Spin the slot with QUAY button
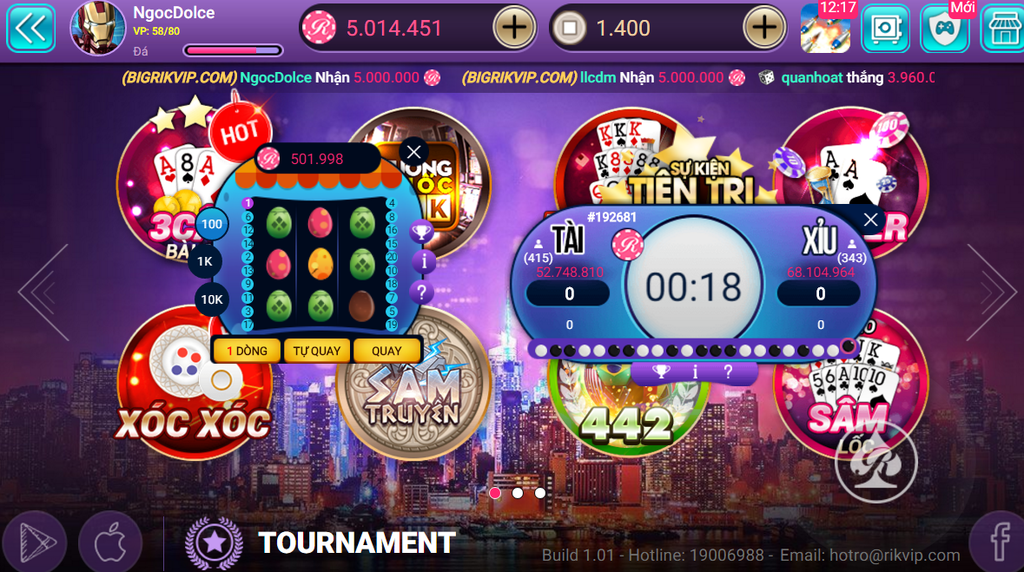The image size is (1024, 572). click(x=387, y=351)
